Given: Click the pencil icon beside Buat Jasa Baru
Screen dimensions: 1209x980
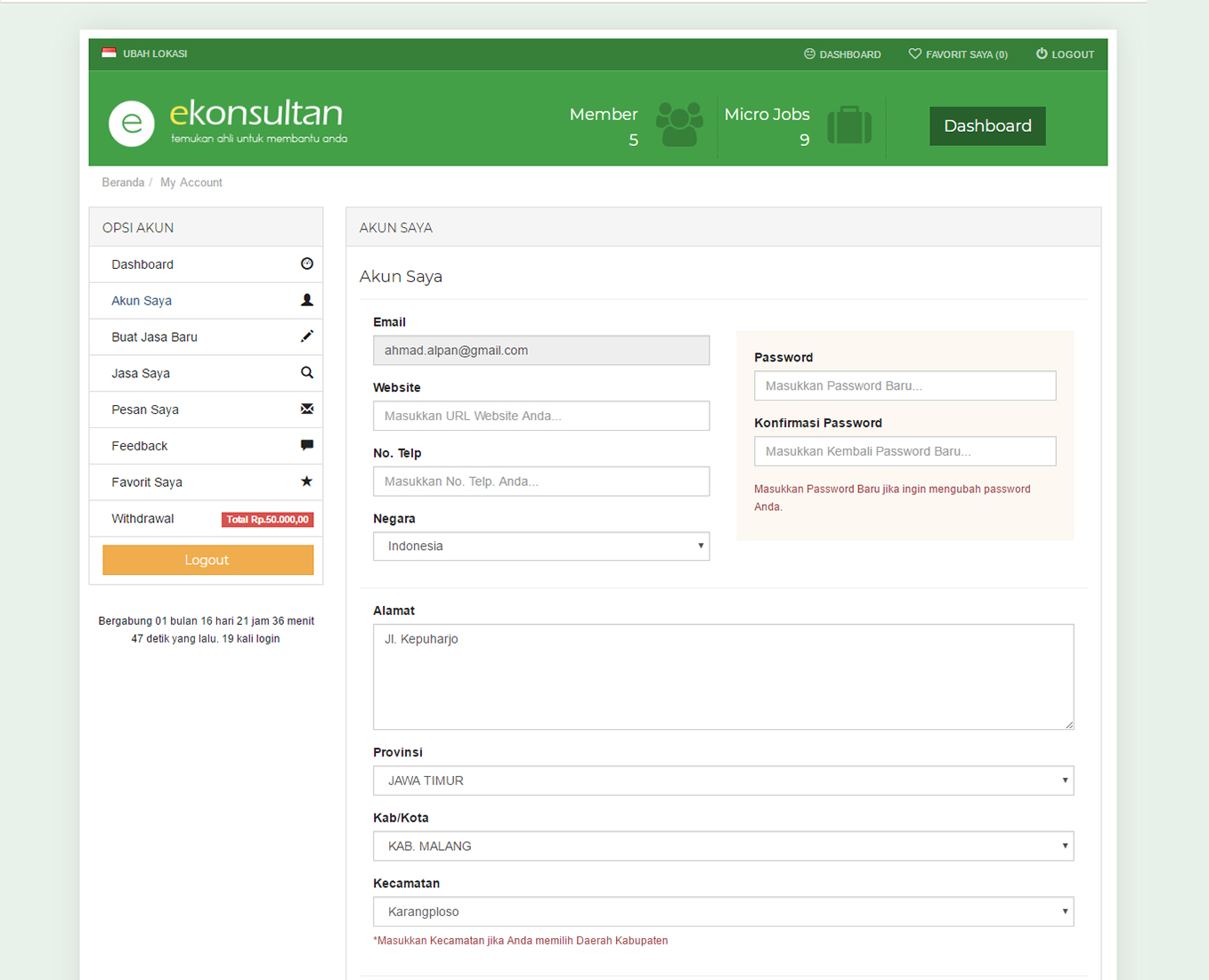Looking at the screenshot, I should (x=306, y=336).
